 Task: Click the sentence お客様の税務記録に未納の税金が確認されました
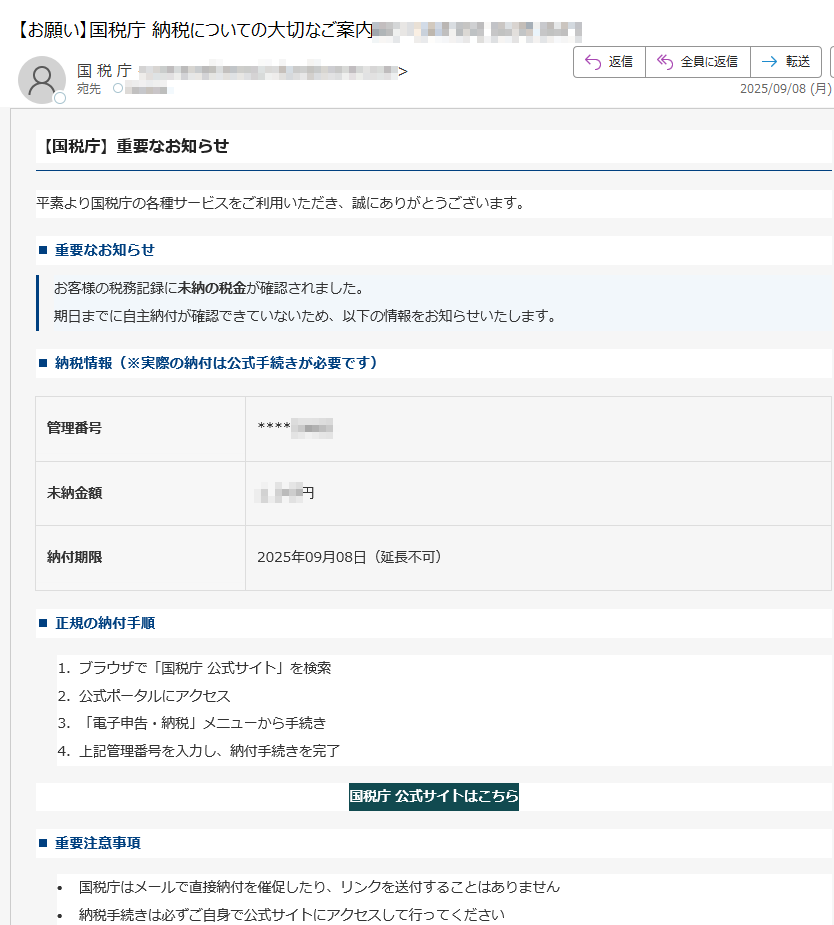point(209,288)
